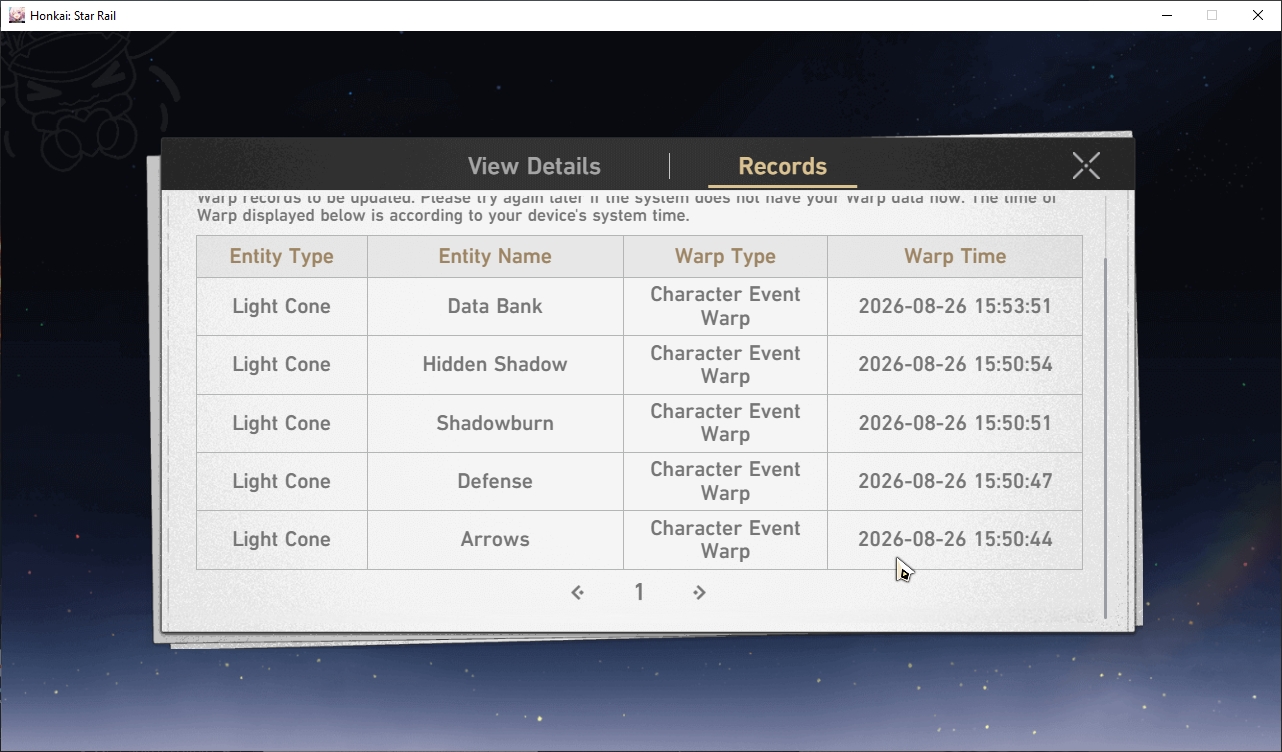
Task: Select the Defense entry name
Action: [495, 481]
